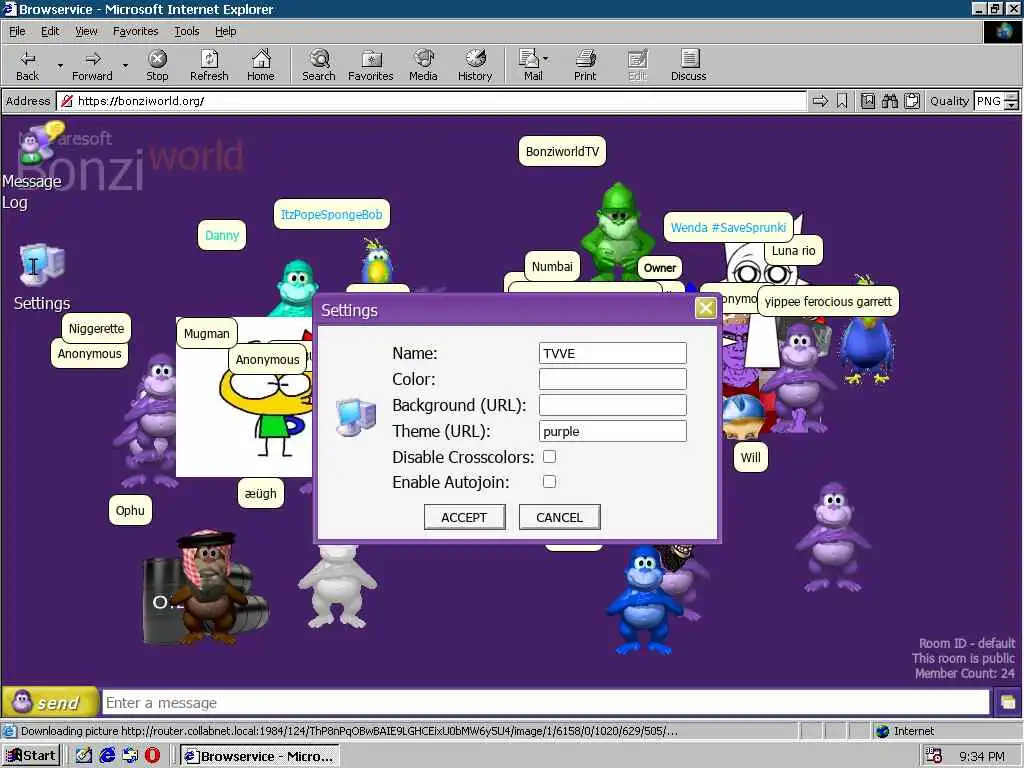Click the Forward toolbar icon
Image resolution: width=1024 pixels, height=768 pixels.
coord(92,65)
